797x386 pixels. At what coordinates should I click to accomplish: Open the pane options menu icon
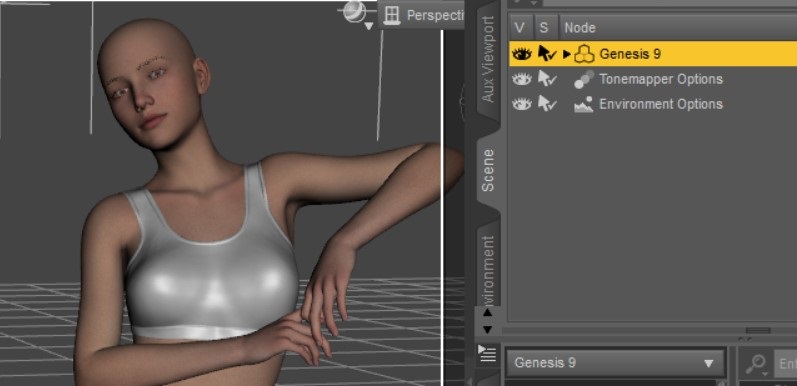(487, 353)
